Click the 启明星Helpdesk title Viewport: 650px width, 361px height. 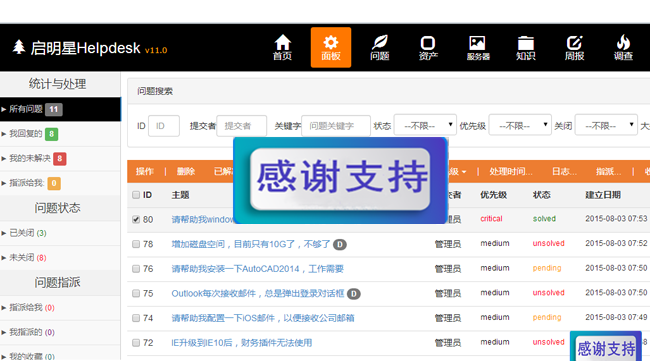85,48
